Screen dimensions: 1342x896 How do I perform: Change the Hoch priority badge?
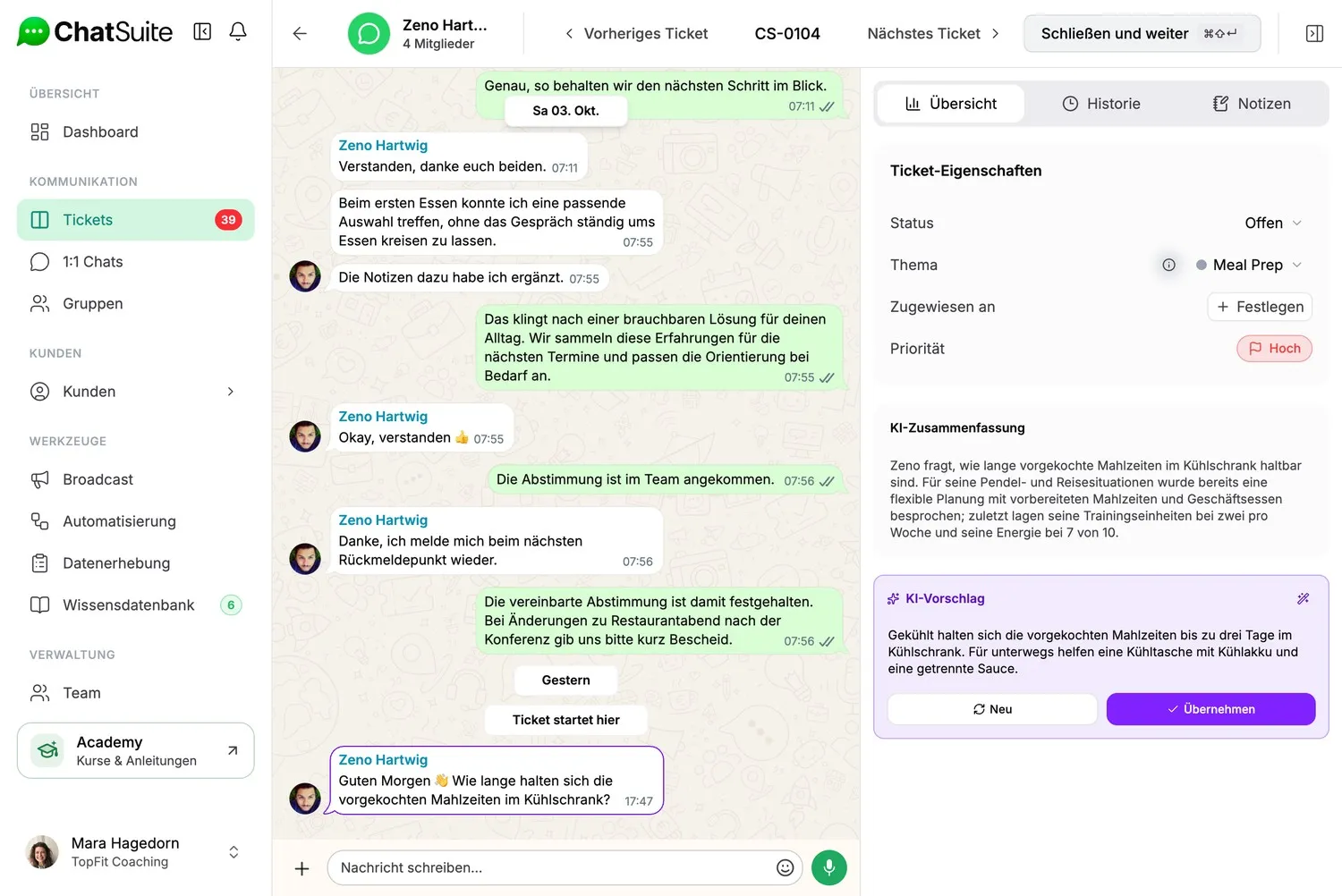(x=1274, y=349)
